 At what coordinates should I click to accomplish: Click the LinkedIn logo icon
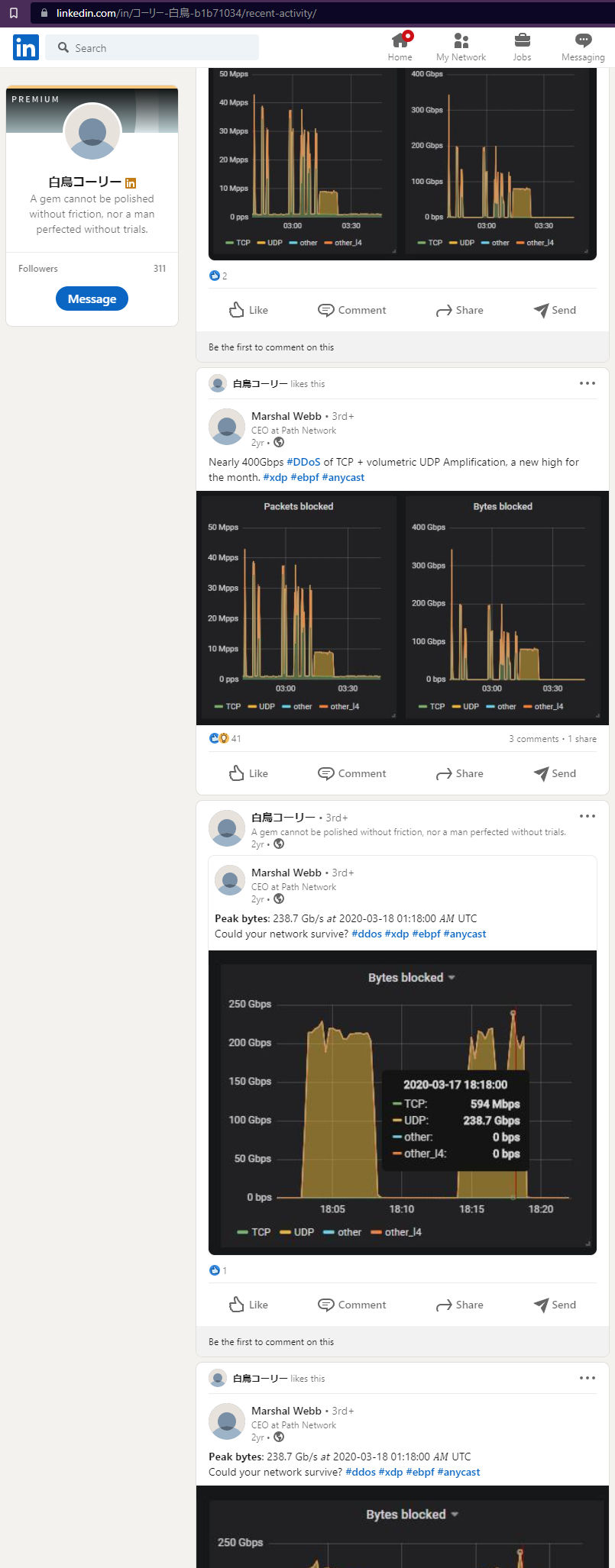click(x=25, y=47)
